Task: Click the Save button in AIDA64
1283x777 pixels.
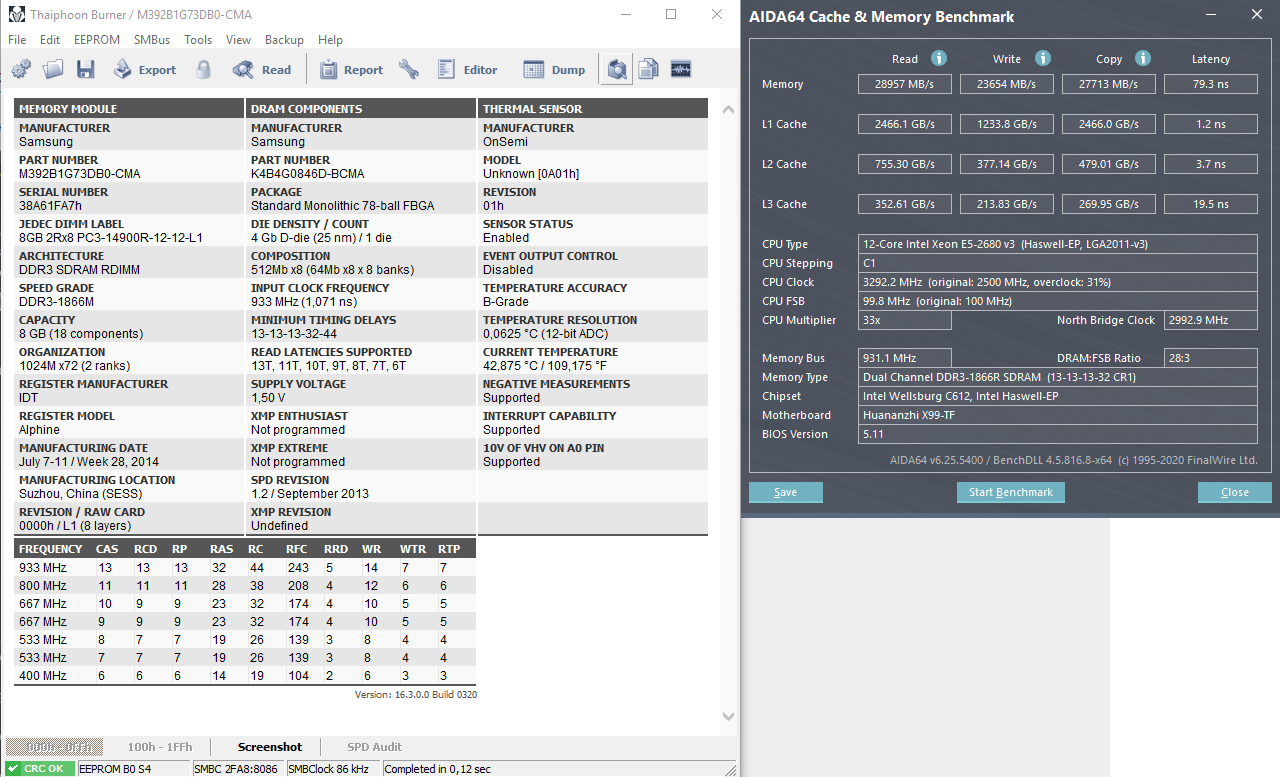Action: tap(786, 492)
